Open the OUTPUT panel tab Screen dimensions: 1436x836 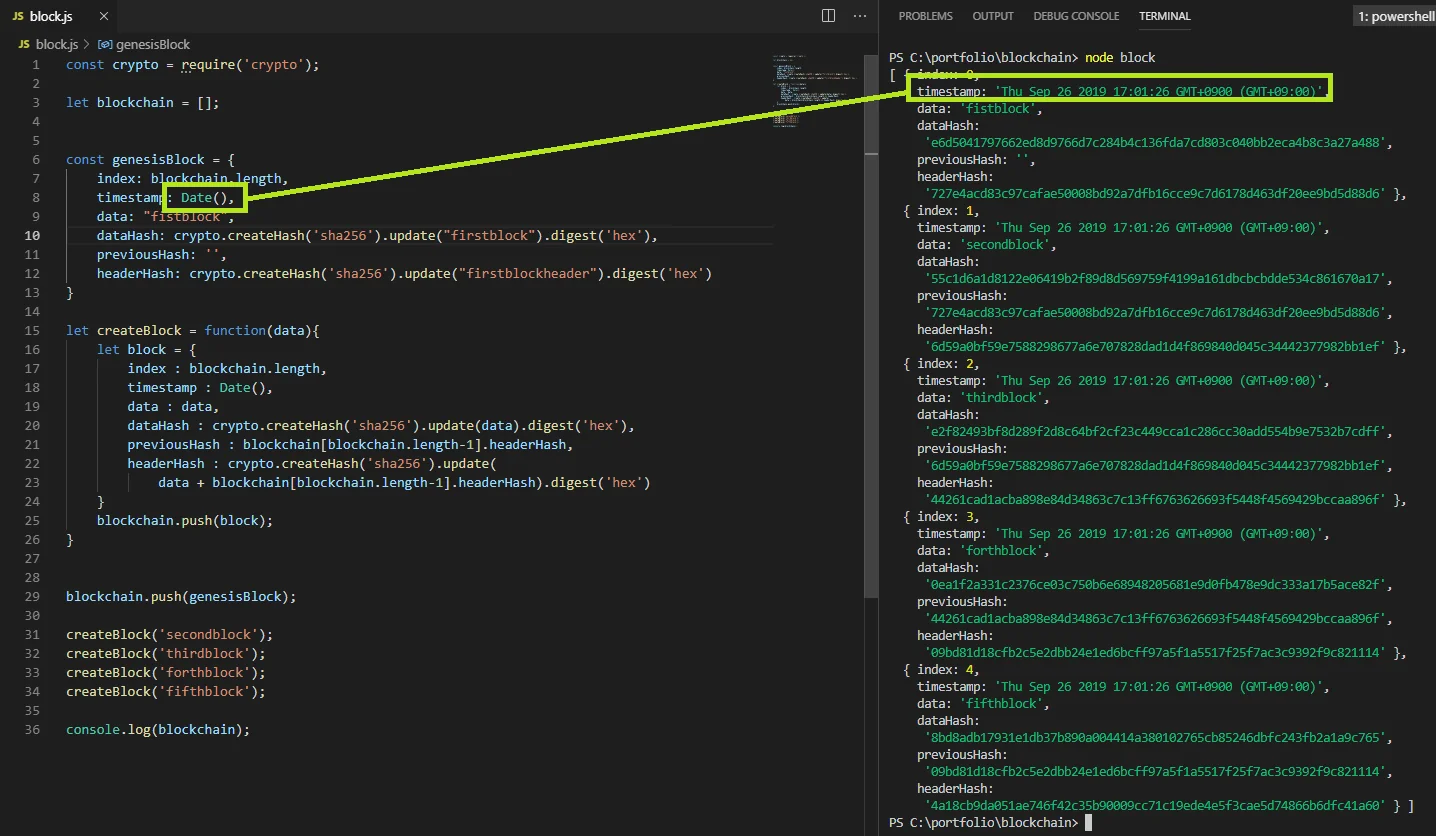click(993, 16)
